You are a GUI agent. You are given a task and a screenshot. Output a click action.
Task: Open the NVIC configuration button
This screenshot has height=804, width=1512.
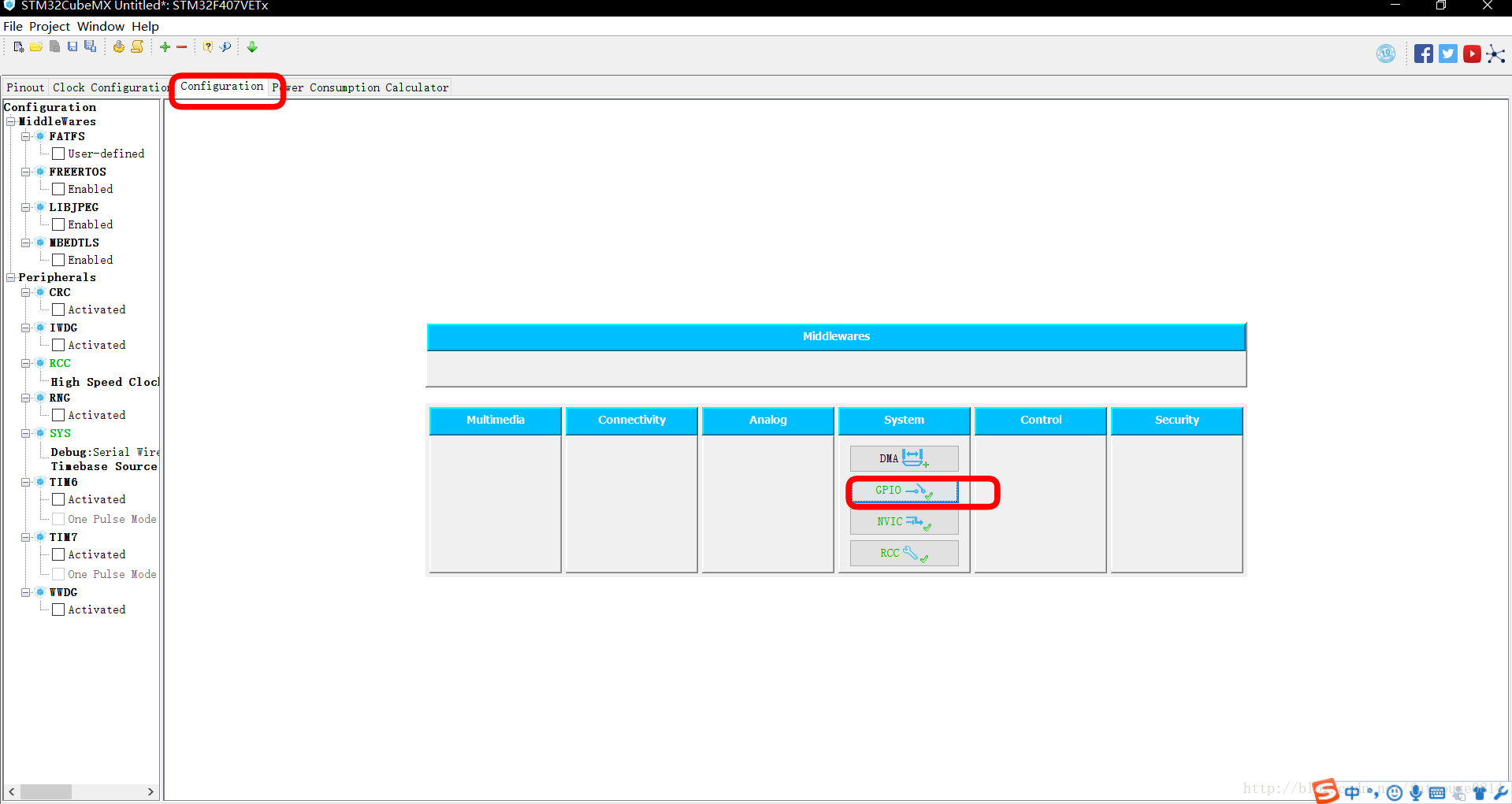click(904, 521)
